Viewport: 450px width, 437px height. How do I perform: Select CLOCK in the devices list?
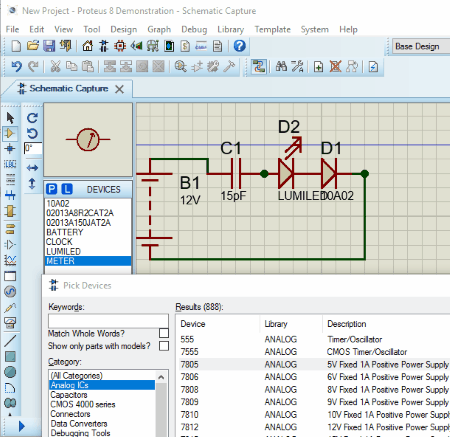88,242
